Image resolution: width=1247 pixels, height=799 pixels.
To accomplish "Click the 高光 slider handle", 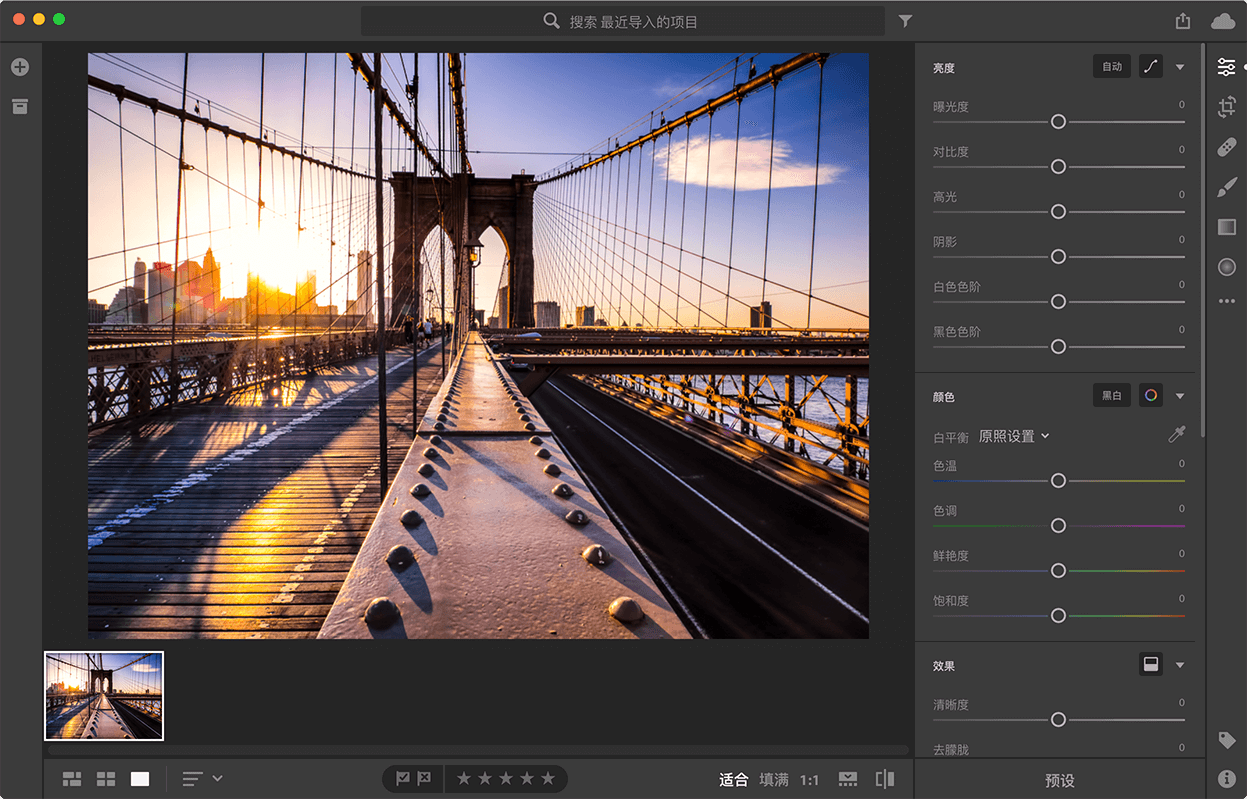I will coord(1058,211).
